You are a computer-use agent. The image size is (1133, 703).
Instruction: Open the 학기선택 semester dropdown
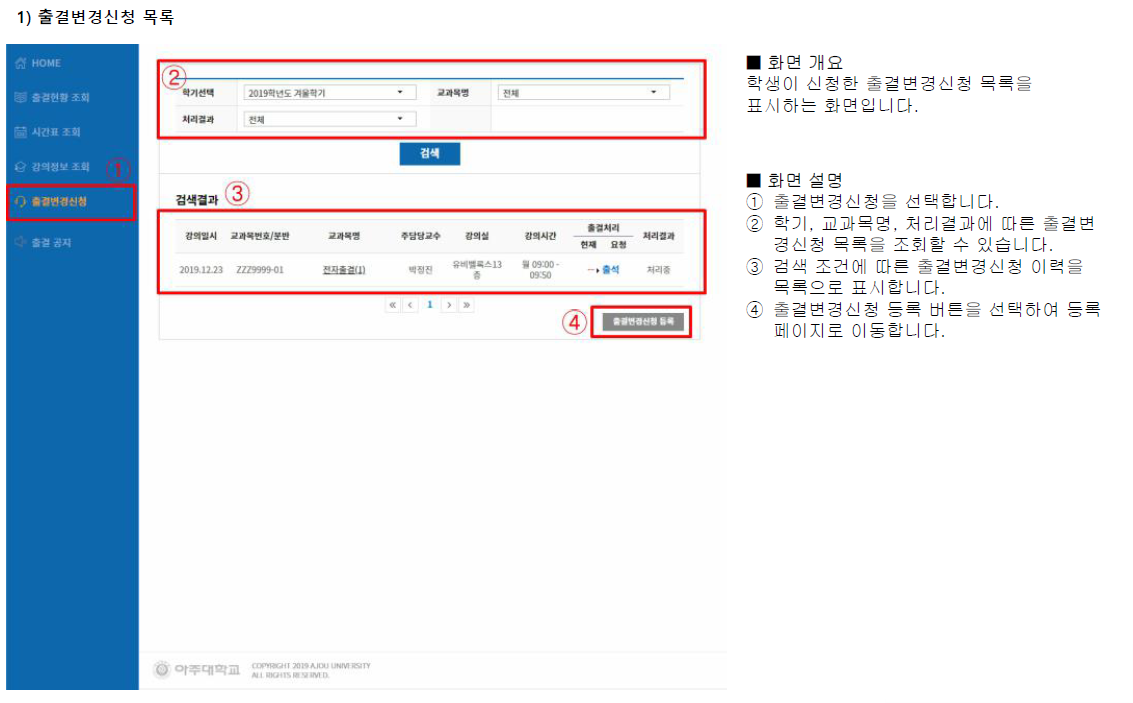[329, 93]
